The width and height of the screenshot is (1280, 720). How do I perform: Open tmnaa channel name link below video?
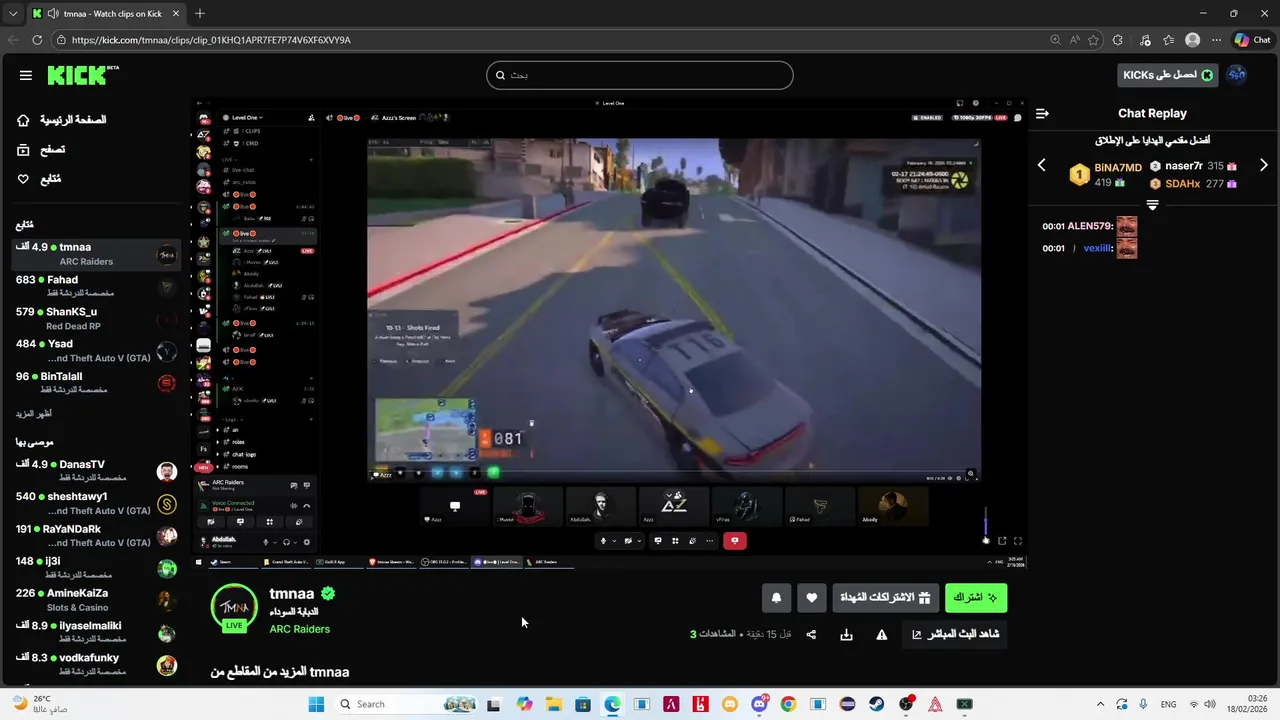coord(292,594)
